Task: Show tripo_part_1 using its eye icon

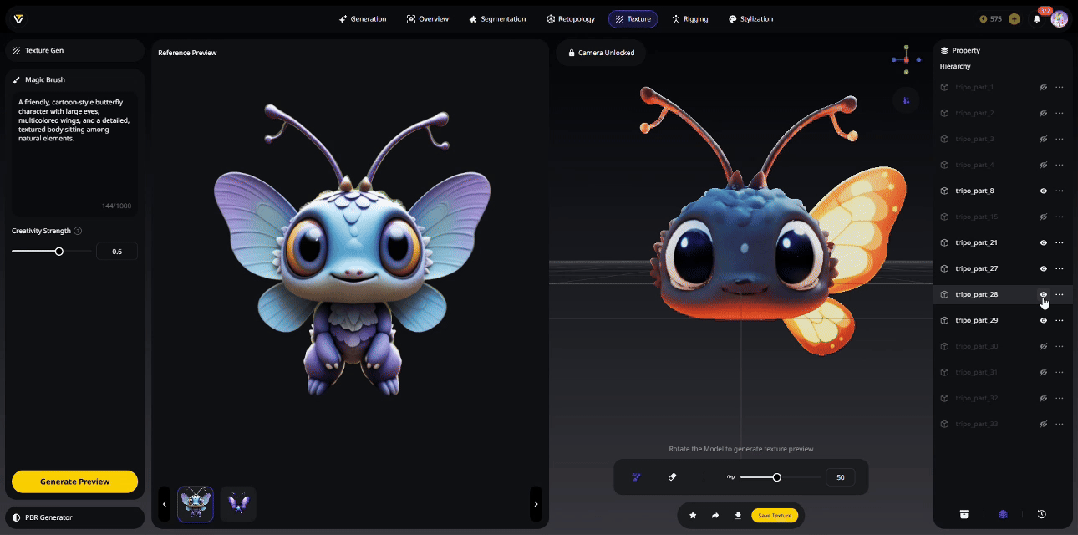Action: pyautogui.click(x=1043, y=87)
